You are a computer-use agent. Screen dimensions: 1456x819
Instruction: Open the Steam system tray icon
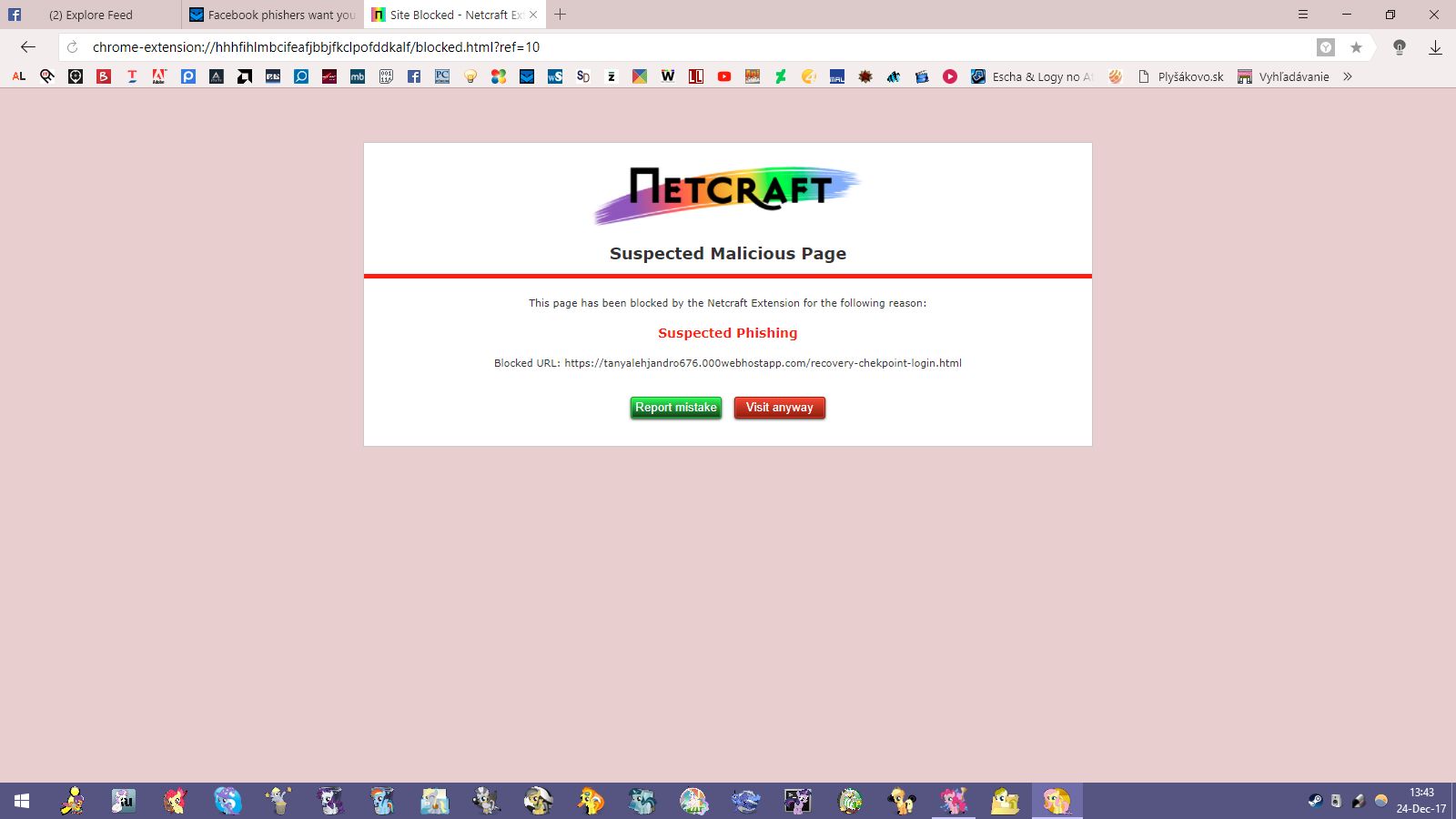click(1315, 801)
